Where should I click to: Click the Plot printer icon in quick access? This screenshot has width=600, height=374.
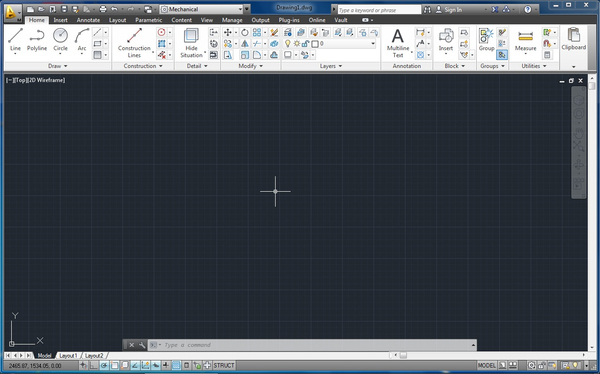pyautogui.click(x=103, y=9)
